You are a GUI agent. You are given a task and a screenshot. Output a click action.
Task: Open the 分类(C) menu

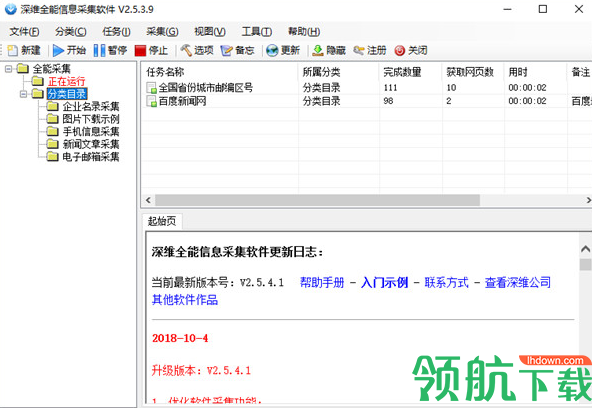pyautogui.click(x=71, y=32)
